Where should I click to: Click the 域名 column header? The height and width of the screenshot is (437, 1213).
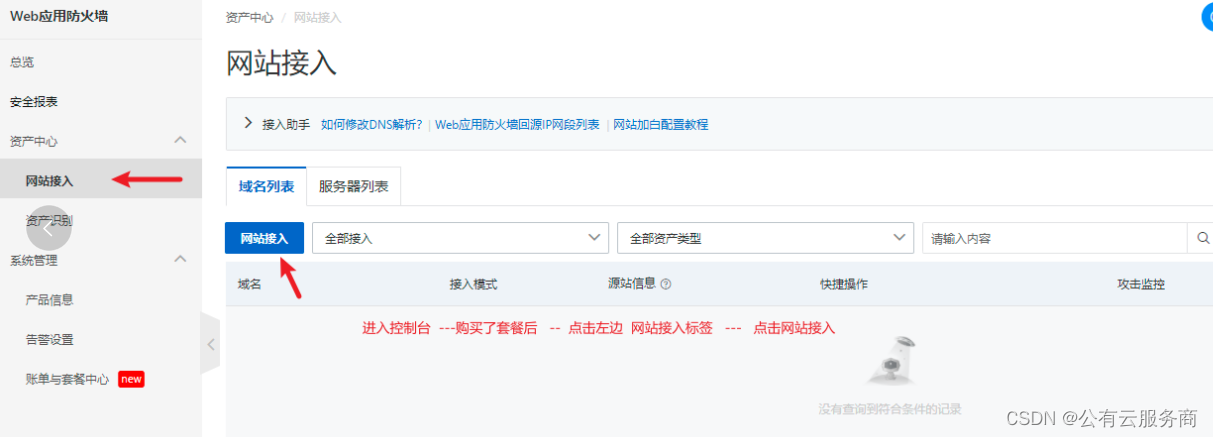tap(250, 284)
